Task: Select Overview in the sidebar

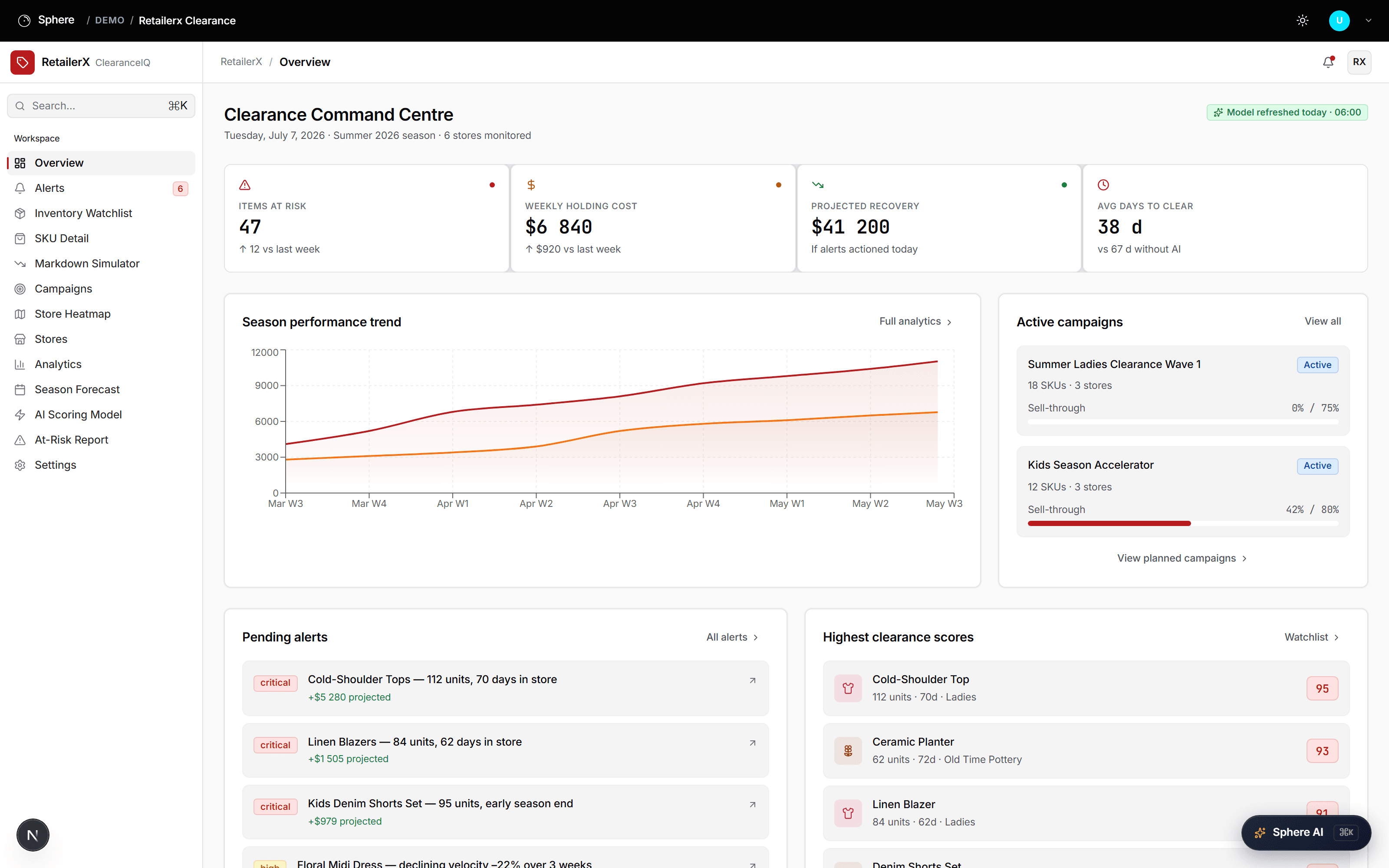Action: coord(101,163)
